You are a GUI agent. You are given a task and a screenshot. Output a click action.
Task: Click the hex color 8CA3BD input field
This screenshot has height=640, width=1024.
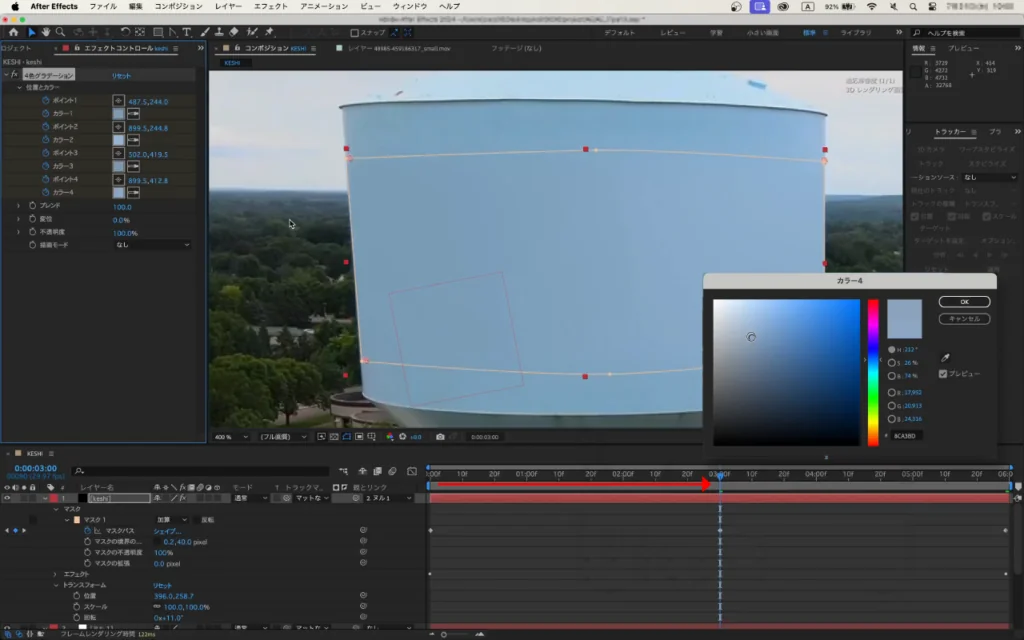pos(906,436)
